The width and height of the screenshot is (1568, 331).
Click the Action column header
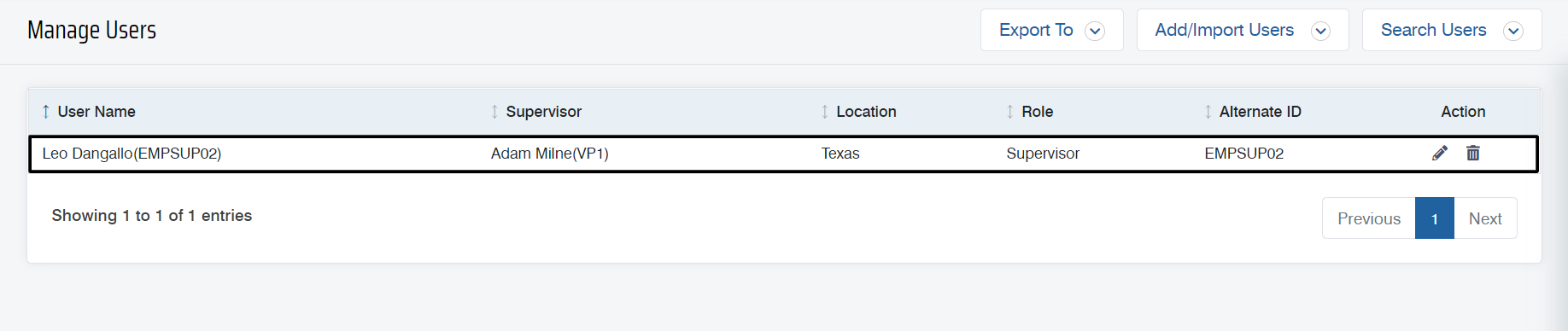coord(1463,112)
